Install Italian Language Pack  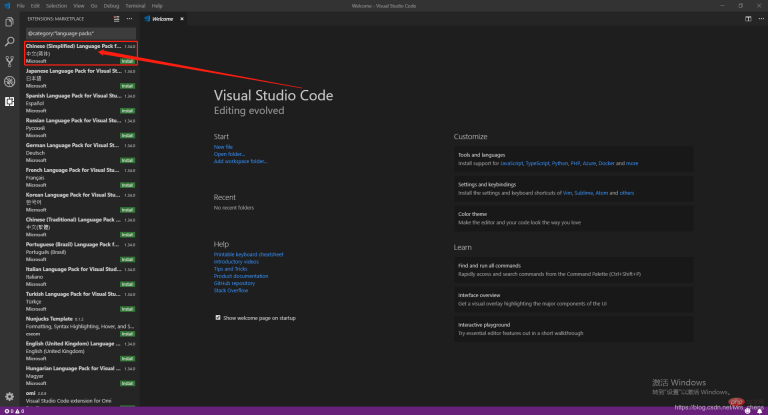coord(127,284)
